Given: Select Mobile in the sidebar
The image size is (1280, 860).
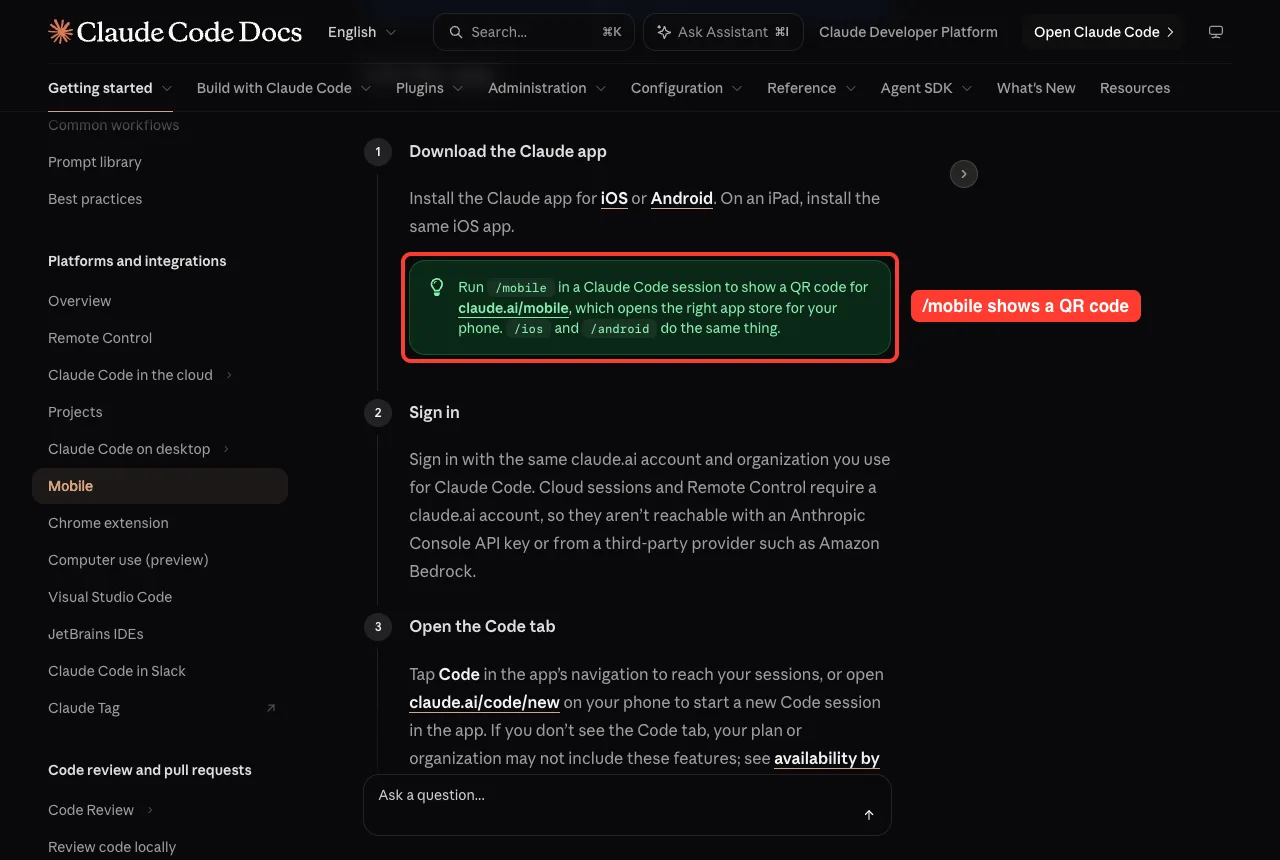Looking at the screenshot, I should 160,486.
